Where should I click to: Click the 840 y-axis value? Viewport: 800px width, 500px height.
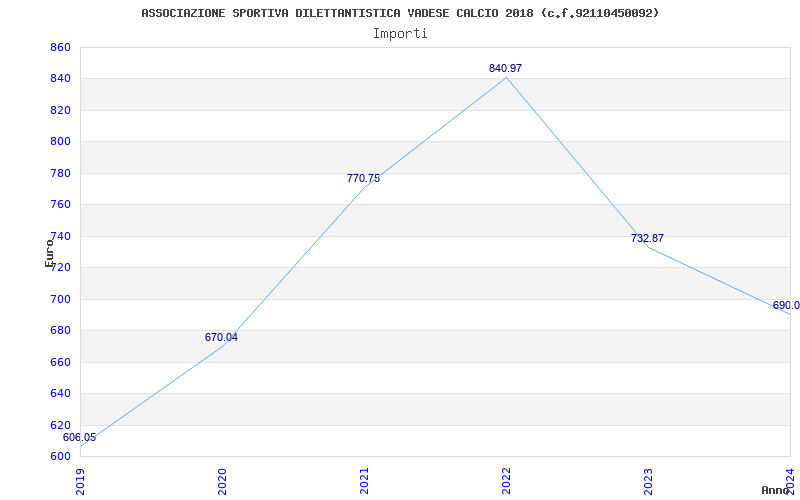60,79
